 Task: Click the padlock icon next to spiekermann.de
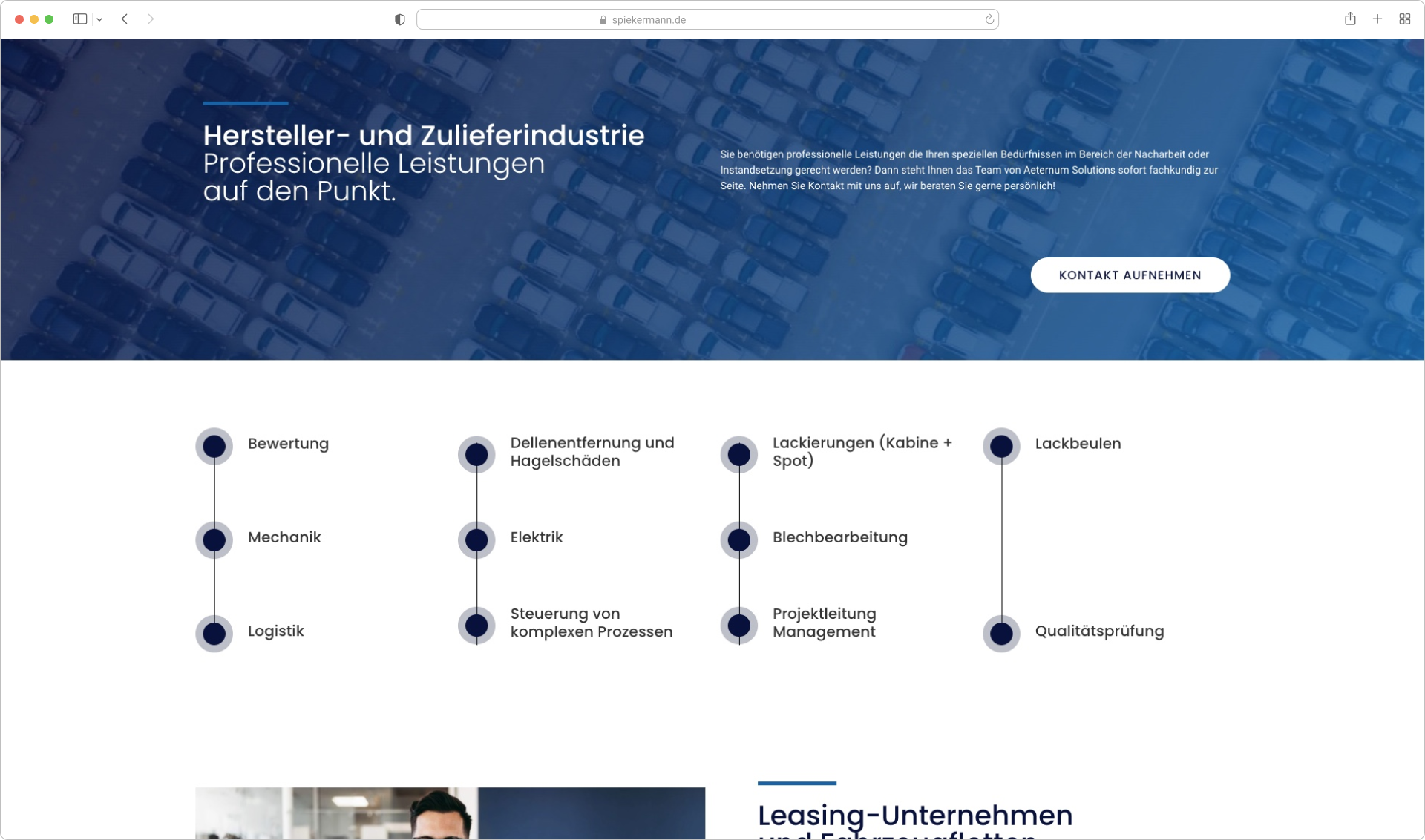pyautogui.click(x=602, y=20)
